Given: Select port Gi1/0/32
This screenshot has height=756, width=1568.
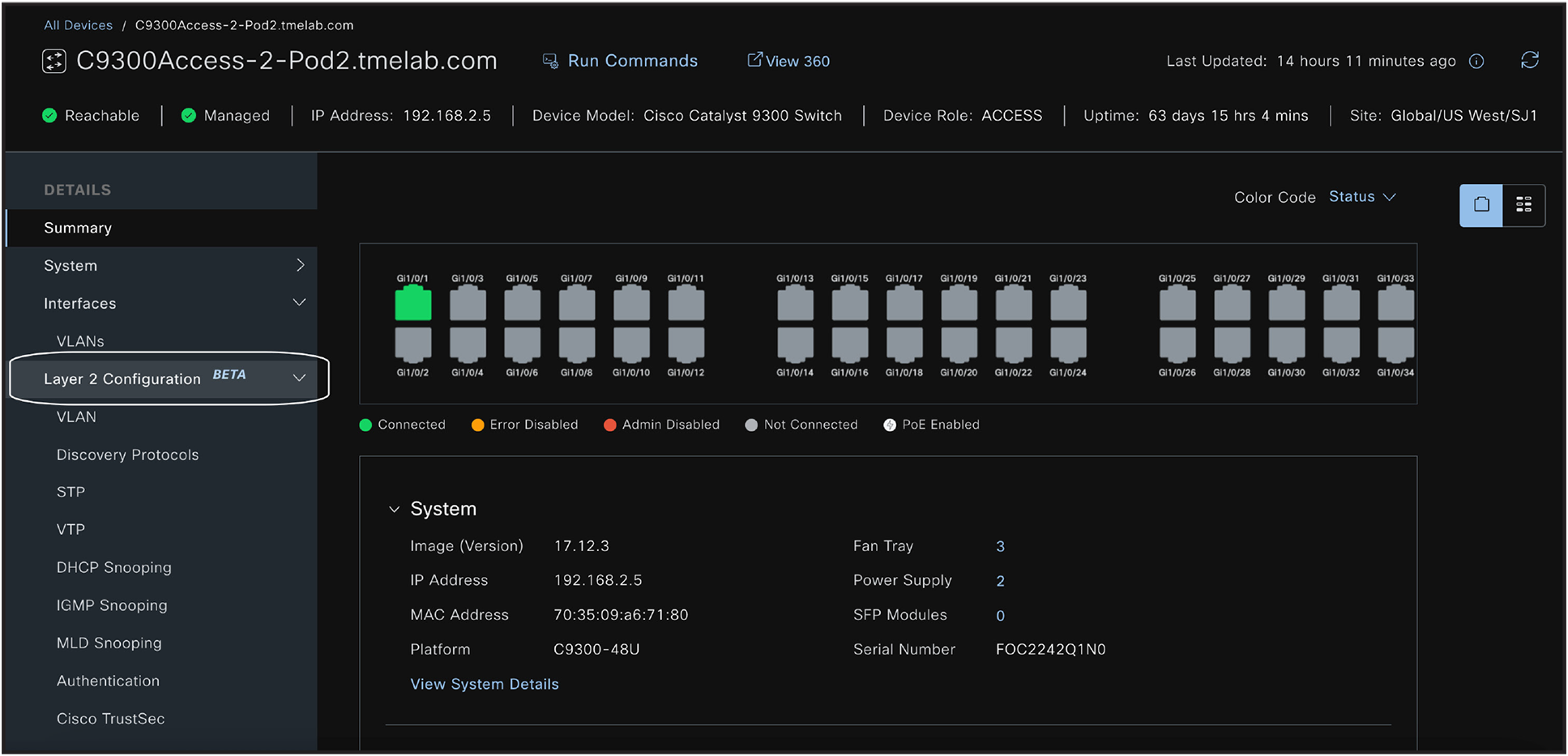Looking at the screenshot, I should point(1341,345).
